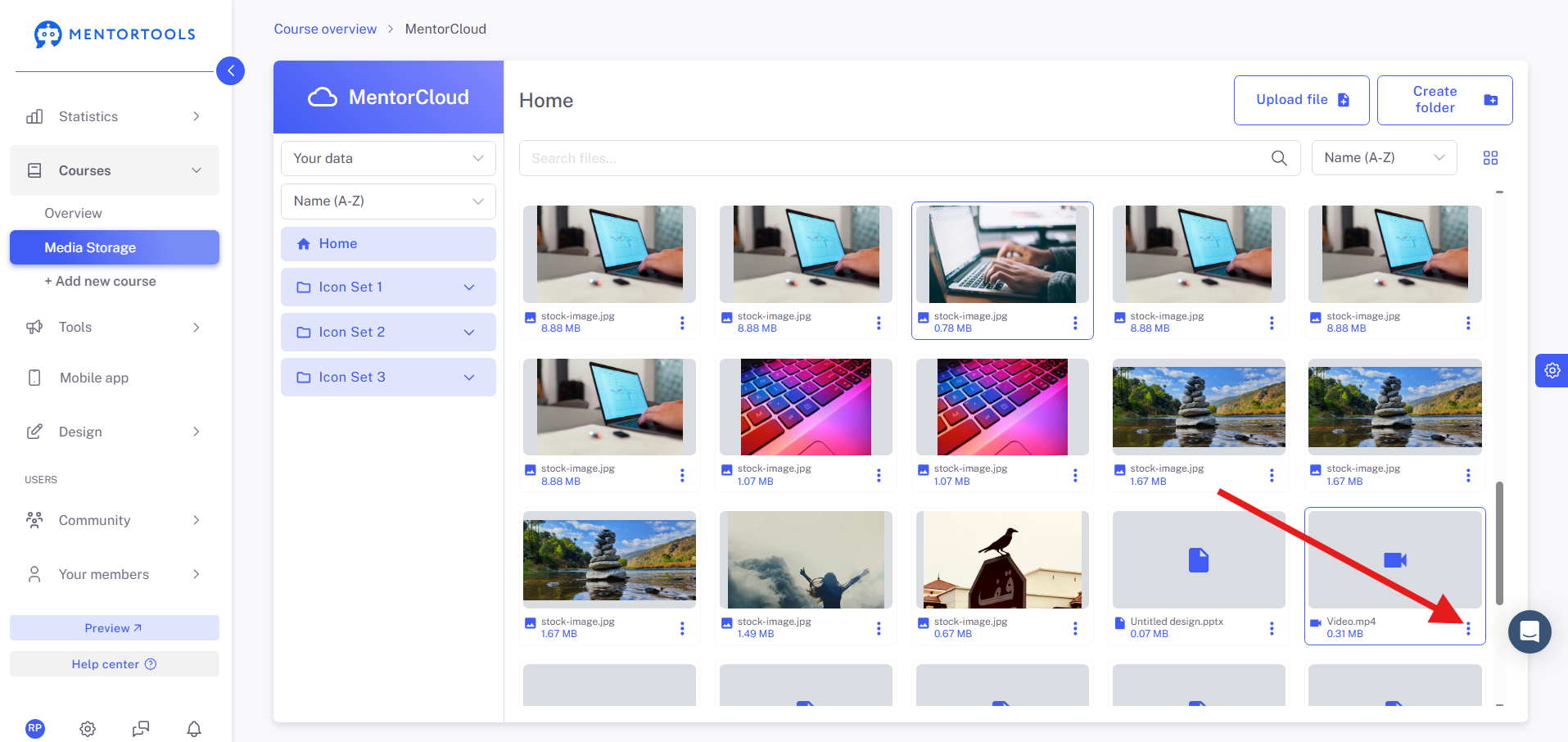Viewport: 1568px width, 742px height.
Task: Open the RP user avatar
Action: click(x=35, y=728)
